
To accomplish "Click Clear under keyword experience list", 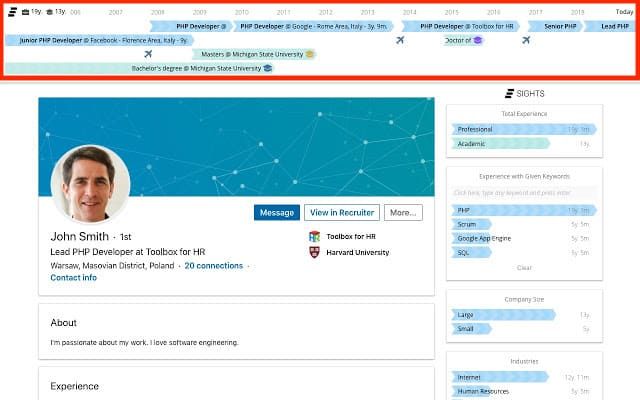I will click(x=524, y=268).
